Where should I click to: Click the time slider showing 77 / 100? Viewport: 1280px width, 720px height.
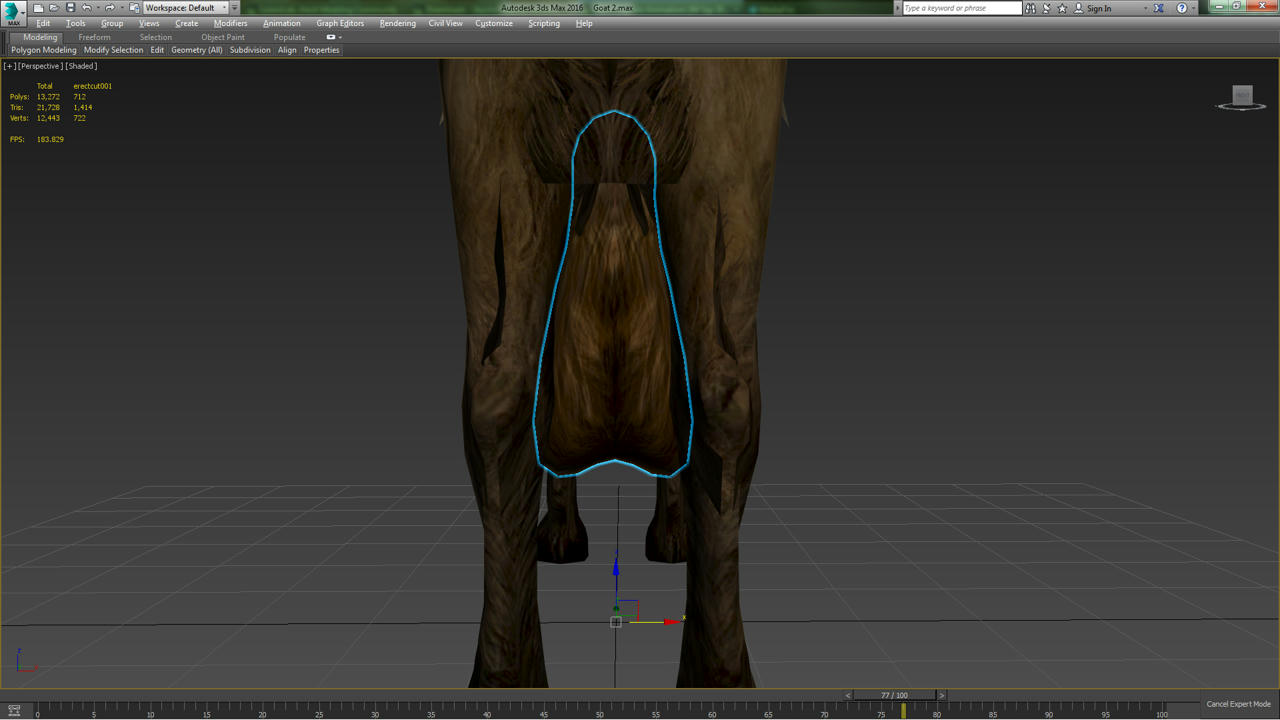pos(895,695)
